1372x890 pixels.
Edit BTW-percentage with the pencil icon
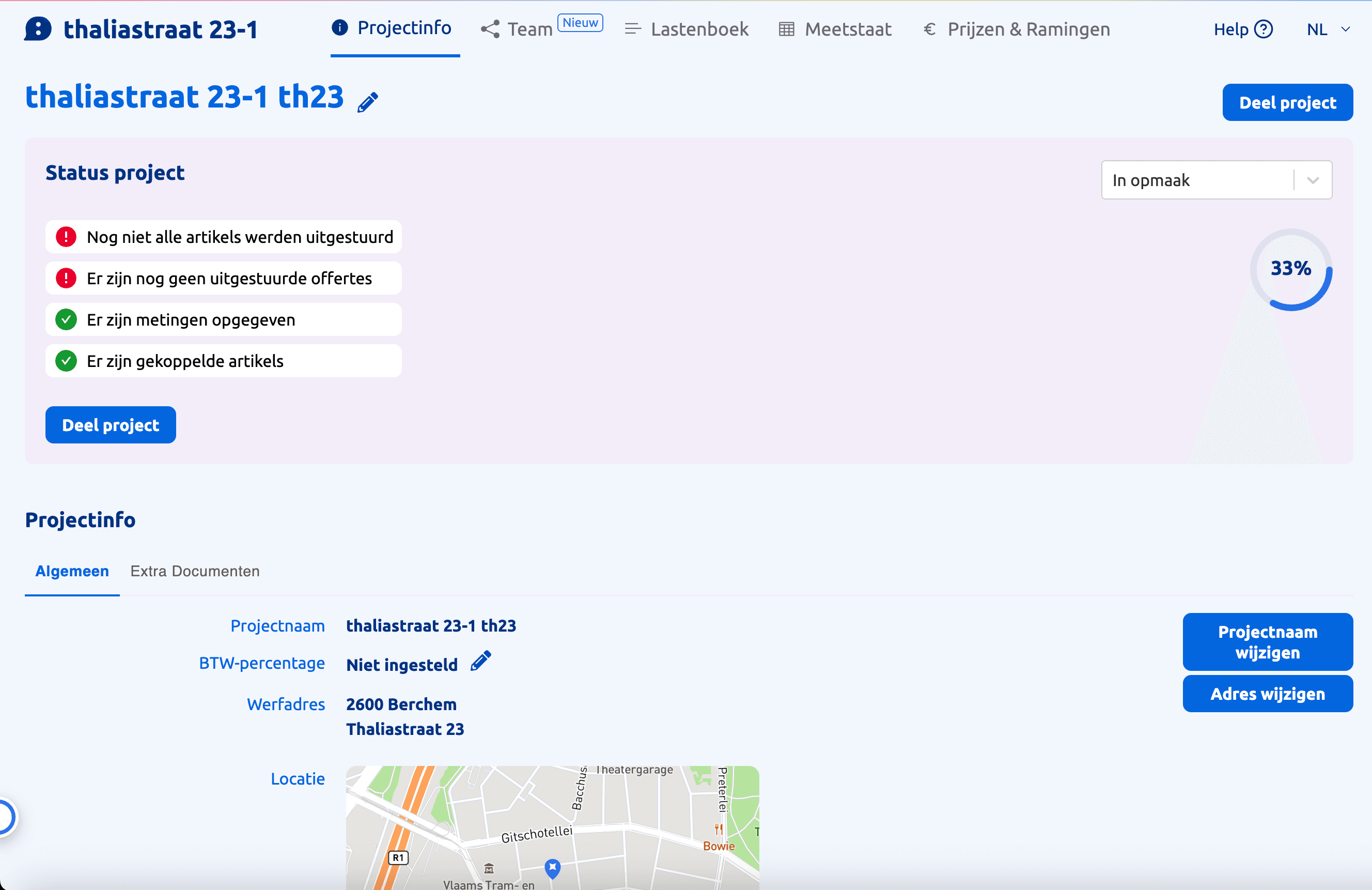click(x=480, y=661)
